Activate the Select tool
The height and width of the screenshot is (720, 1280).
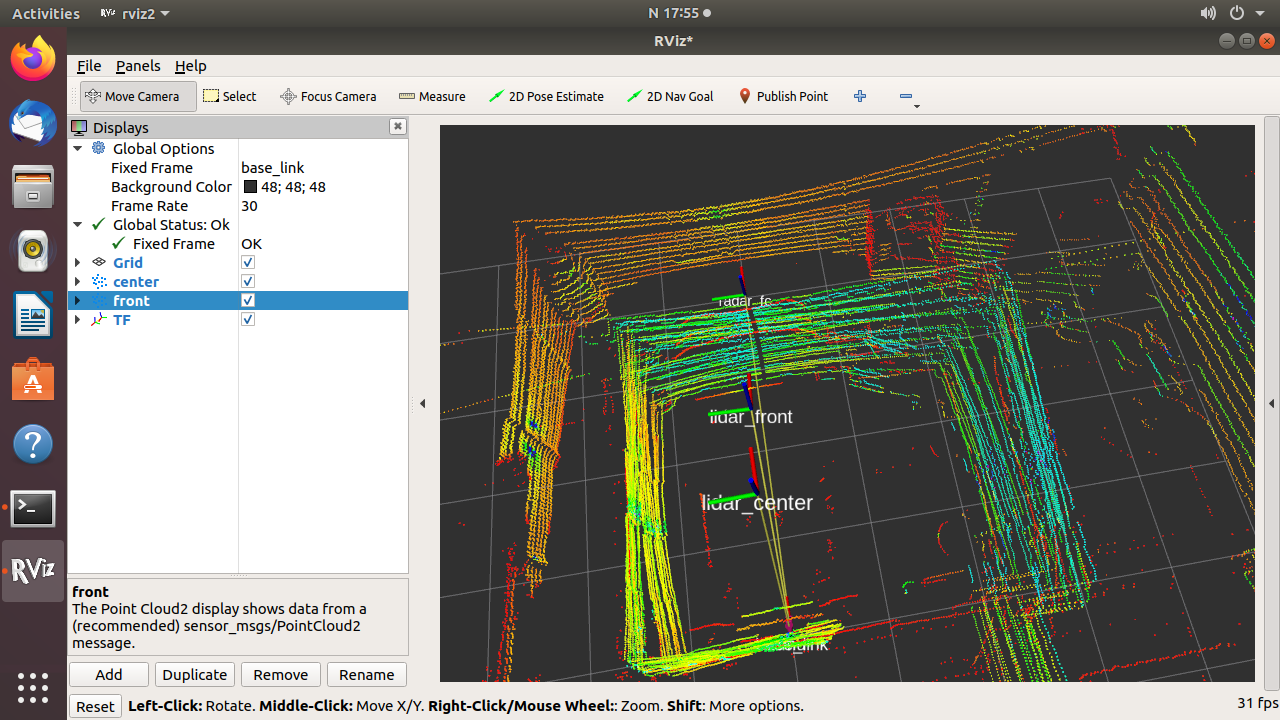point(229,96)
